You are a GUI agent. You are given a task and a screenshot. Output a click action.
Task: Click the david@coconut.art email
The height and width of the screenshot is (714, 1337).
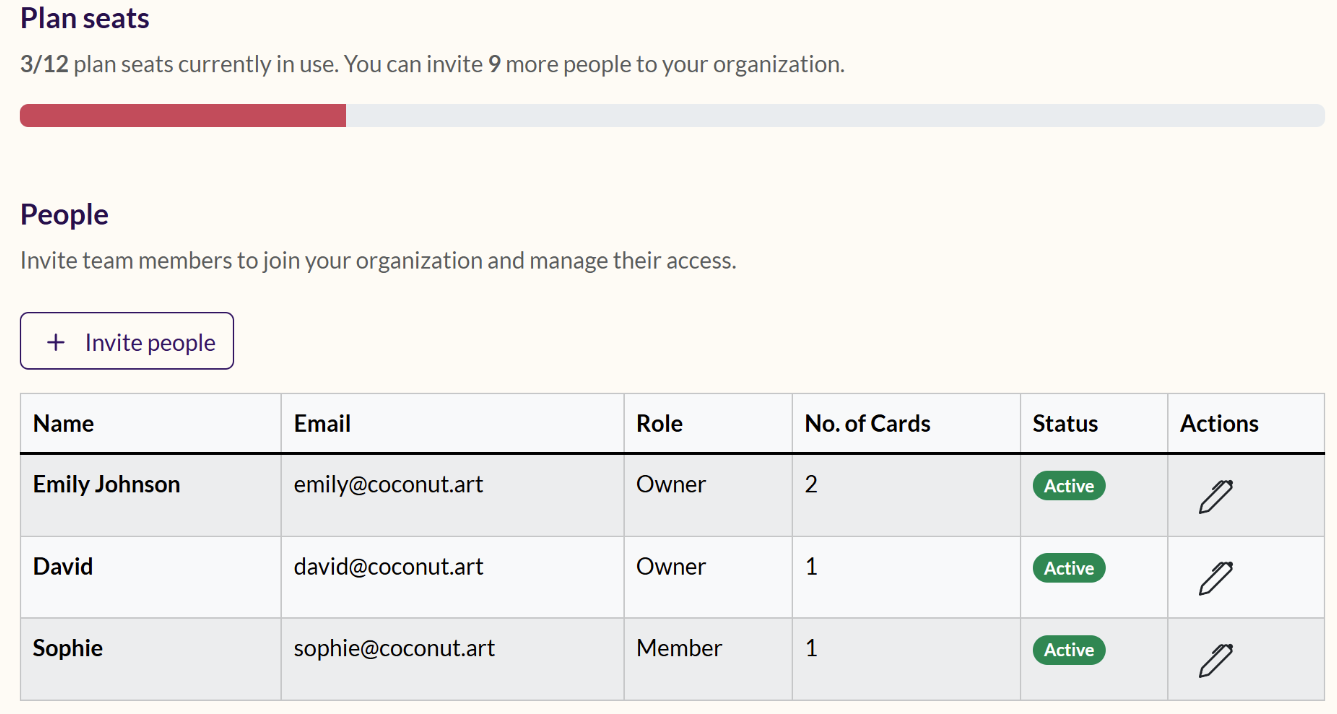tap(388, 567)
